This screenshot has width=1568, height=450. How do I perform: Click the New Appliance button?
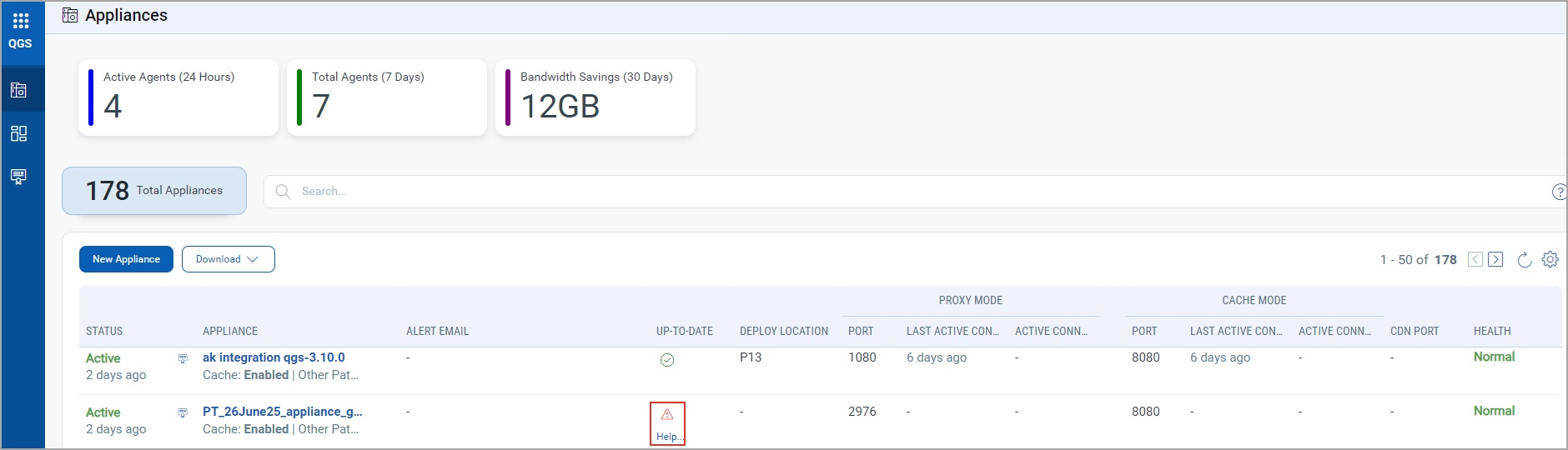point(126,259)
